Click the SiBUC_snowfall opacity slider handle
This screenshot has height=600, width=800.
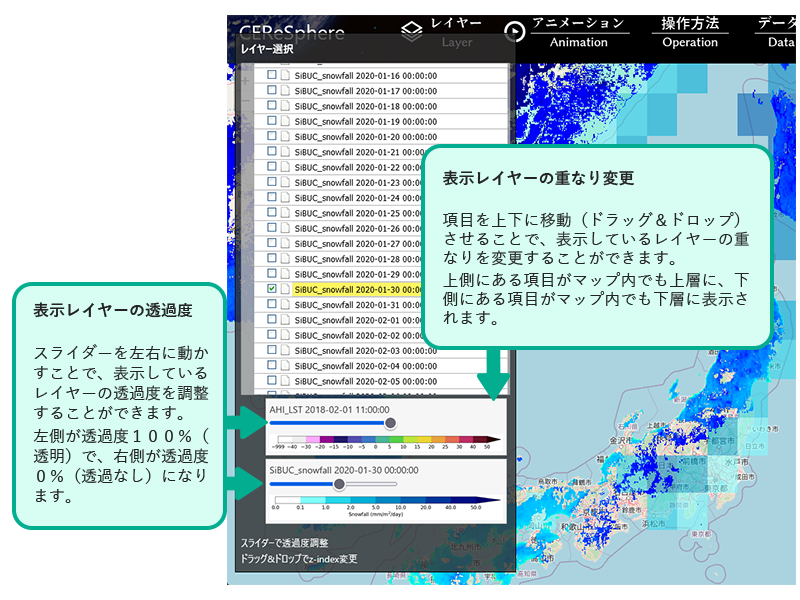pos(340,484)
